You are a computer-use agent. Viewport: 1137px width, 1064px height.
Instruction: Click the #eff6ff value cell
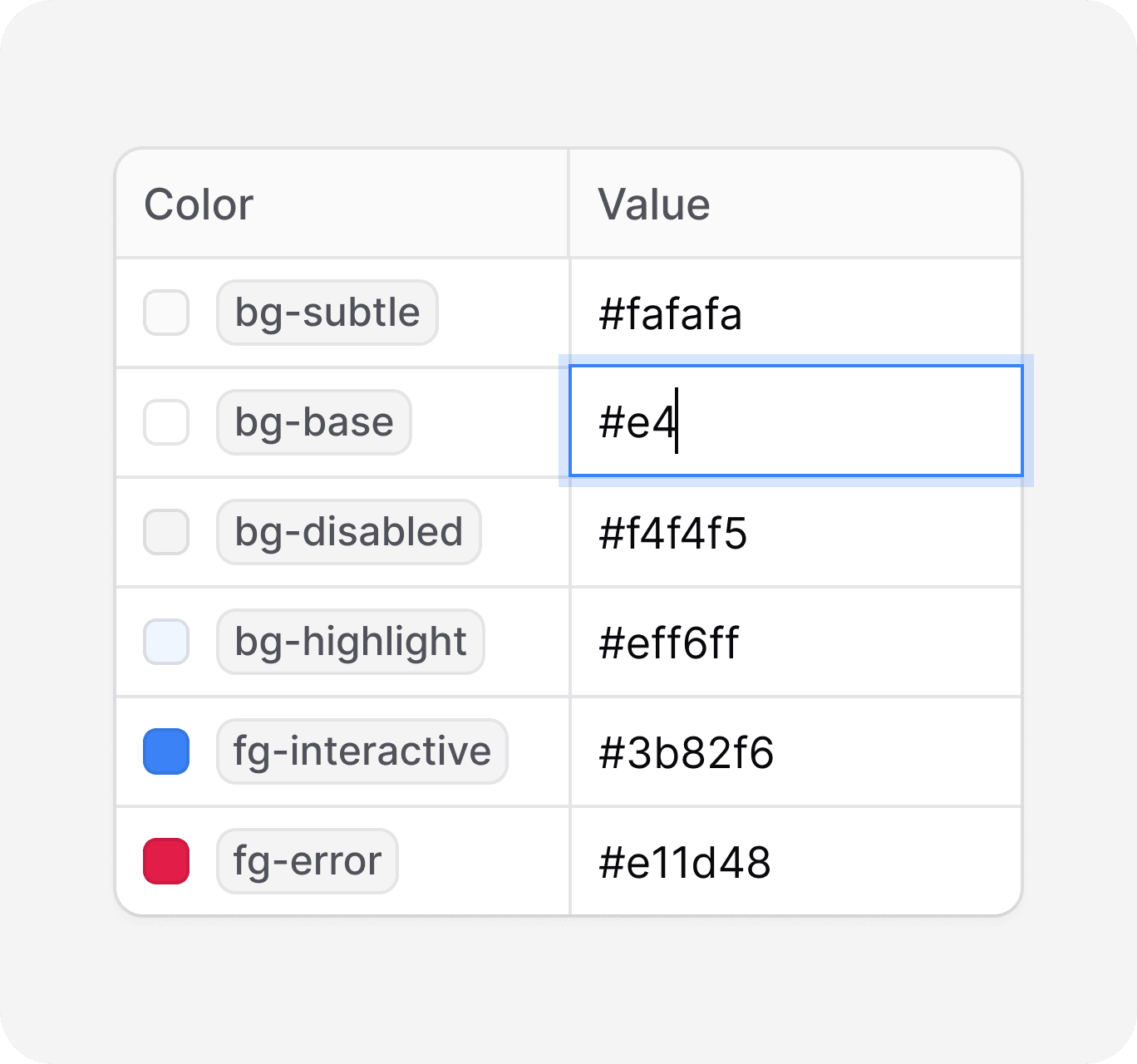tap(795, 643)
